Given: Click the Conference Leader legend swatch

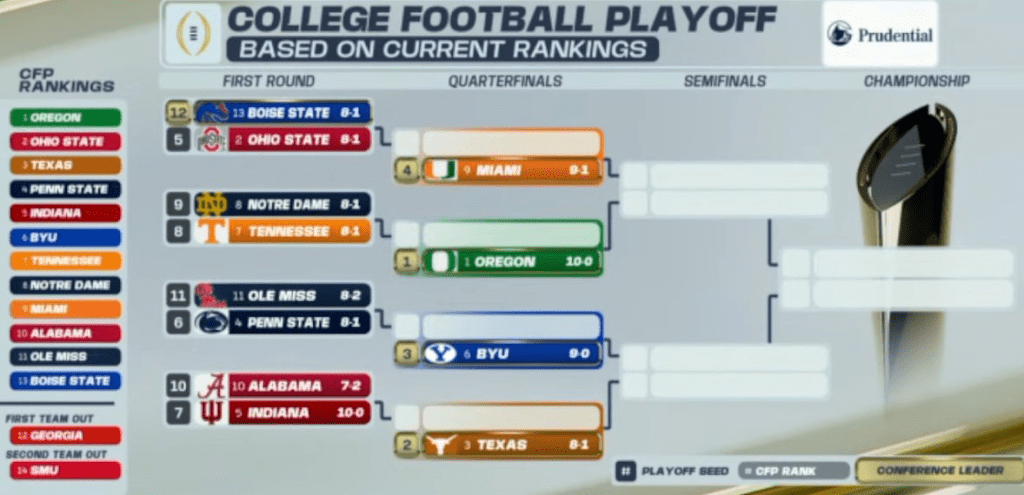Looking at the screenshot, I should point(927,470).
